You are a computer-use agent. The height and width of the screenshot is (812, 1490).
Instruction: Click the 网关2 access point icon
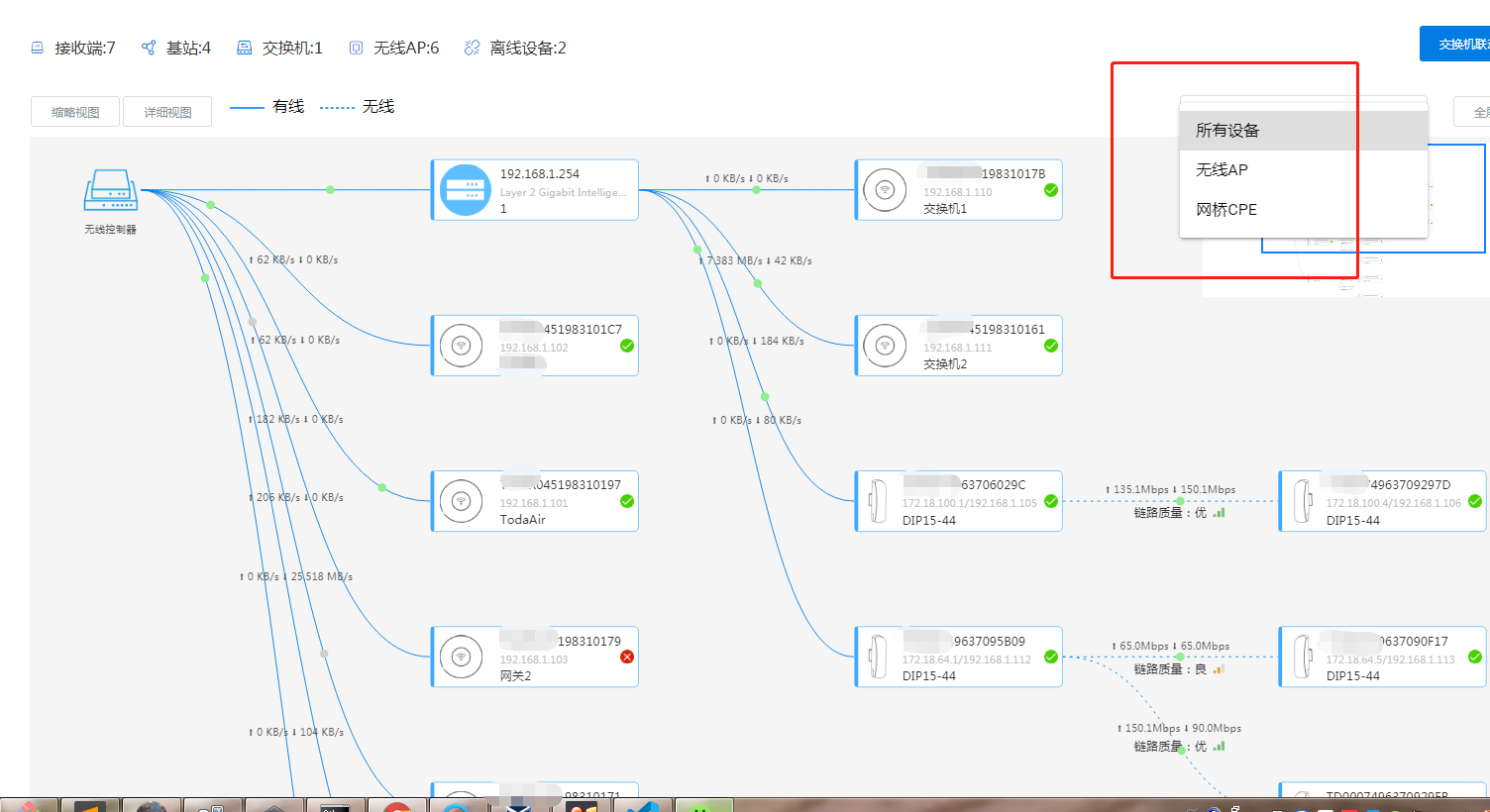coord(461,657)
